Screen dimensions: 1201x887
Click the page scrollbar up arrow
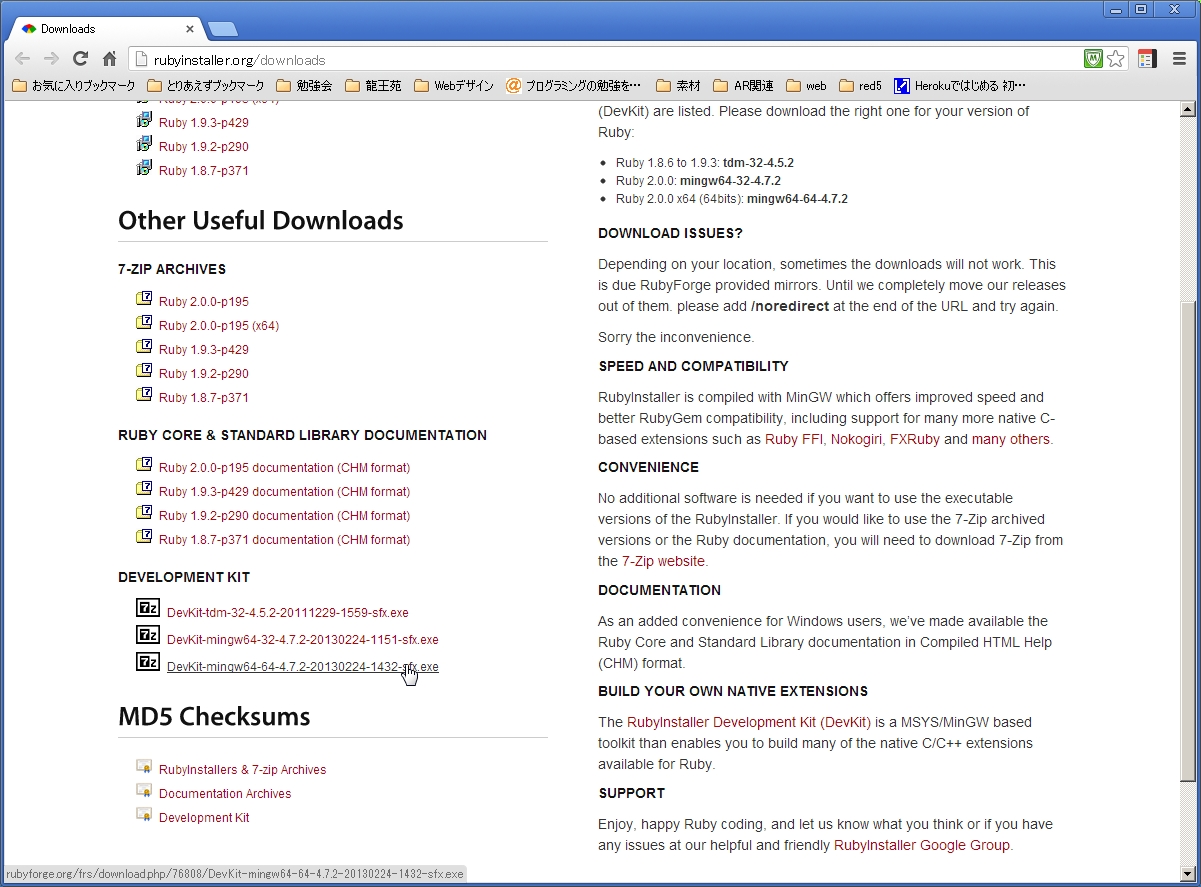click(x=1188, y=109)
